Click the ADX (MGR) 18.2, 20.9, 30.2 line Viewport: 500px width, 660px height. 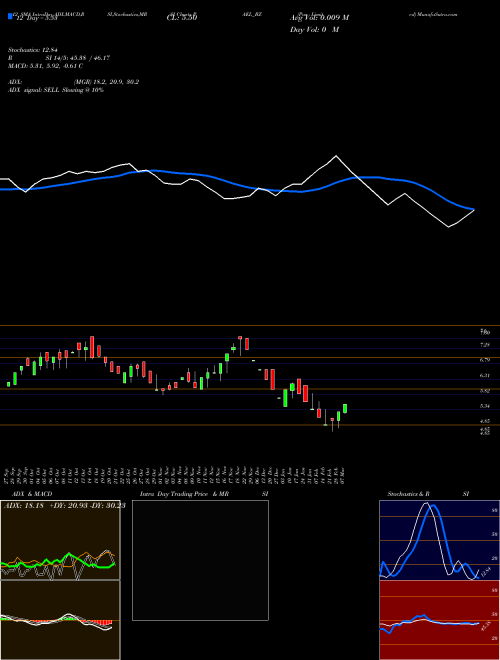[x=74, y=82]
